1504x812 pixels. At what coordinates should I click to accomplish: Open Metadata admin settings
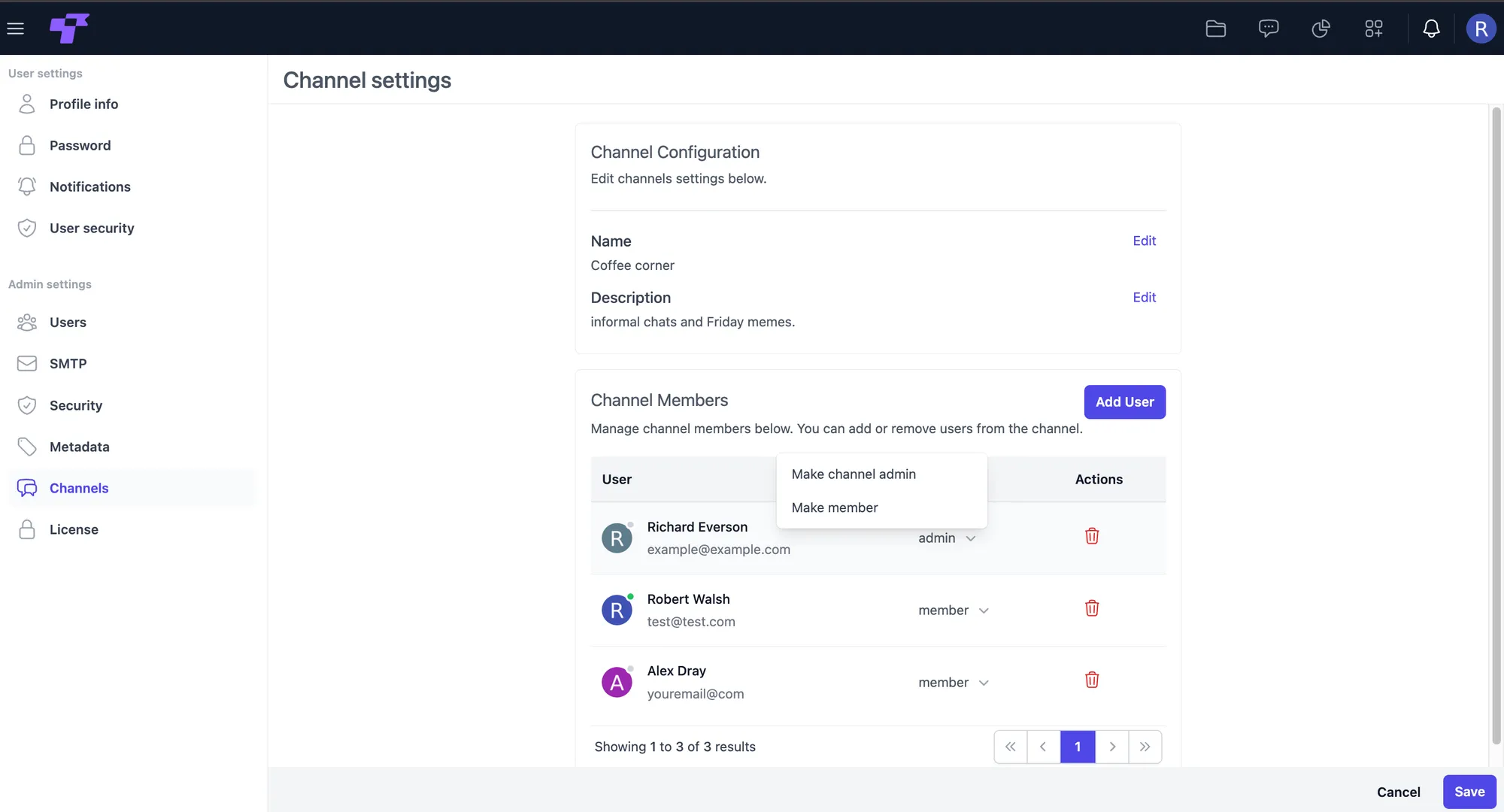(132, 447)
